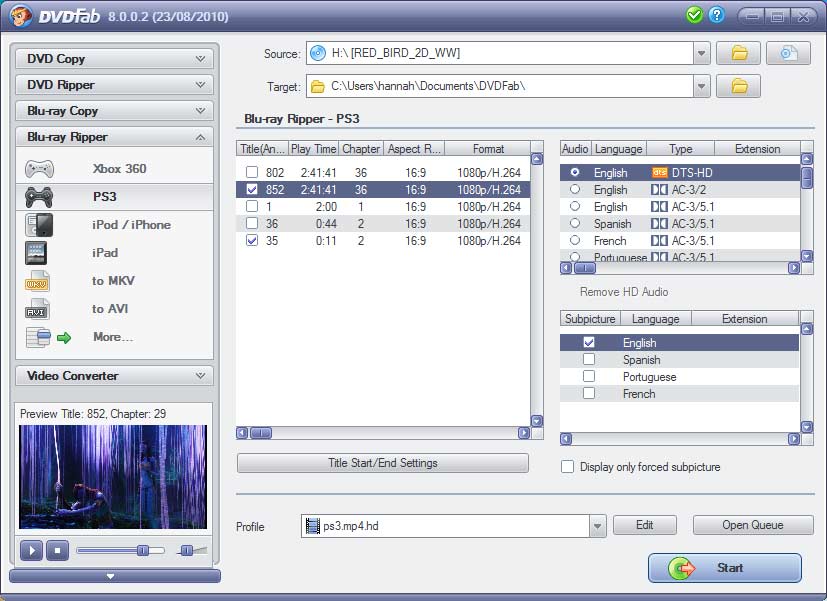Choose the MKV file format icon
The height and width of the screenshot is (601, 827).
37,281
